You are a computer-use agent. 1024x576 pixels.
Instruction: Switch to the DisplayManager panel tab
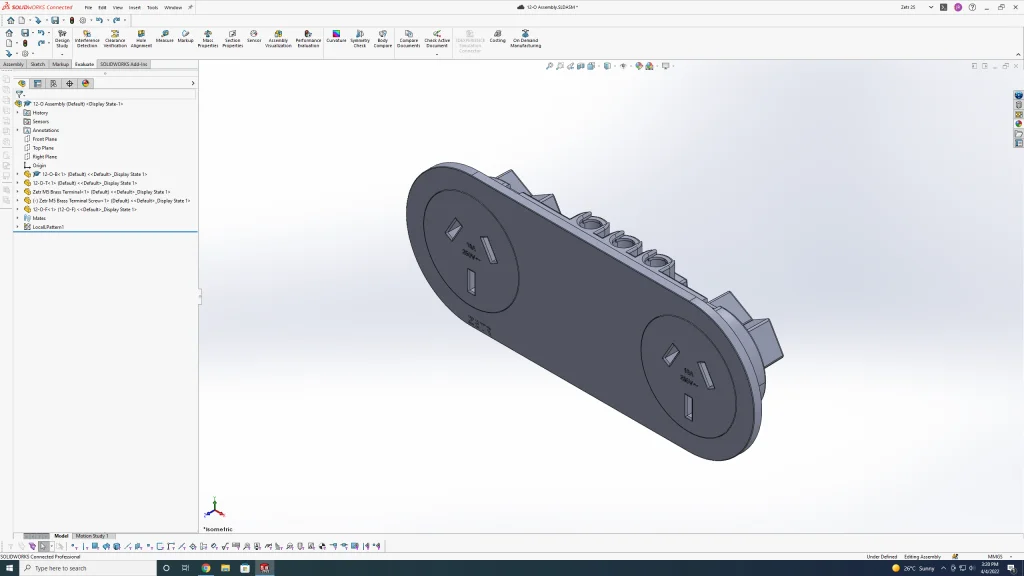86,84
